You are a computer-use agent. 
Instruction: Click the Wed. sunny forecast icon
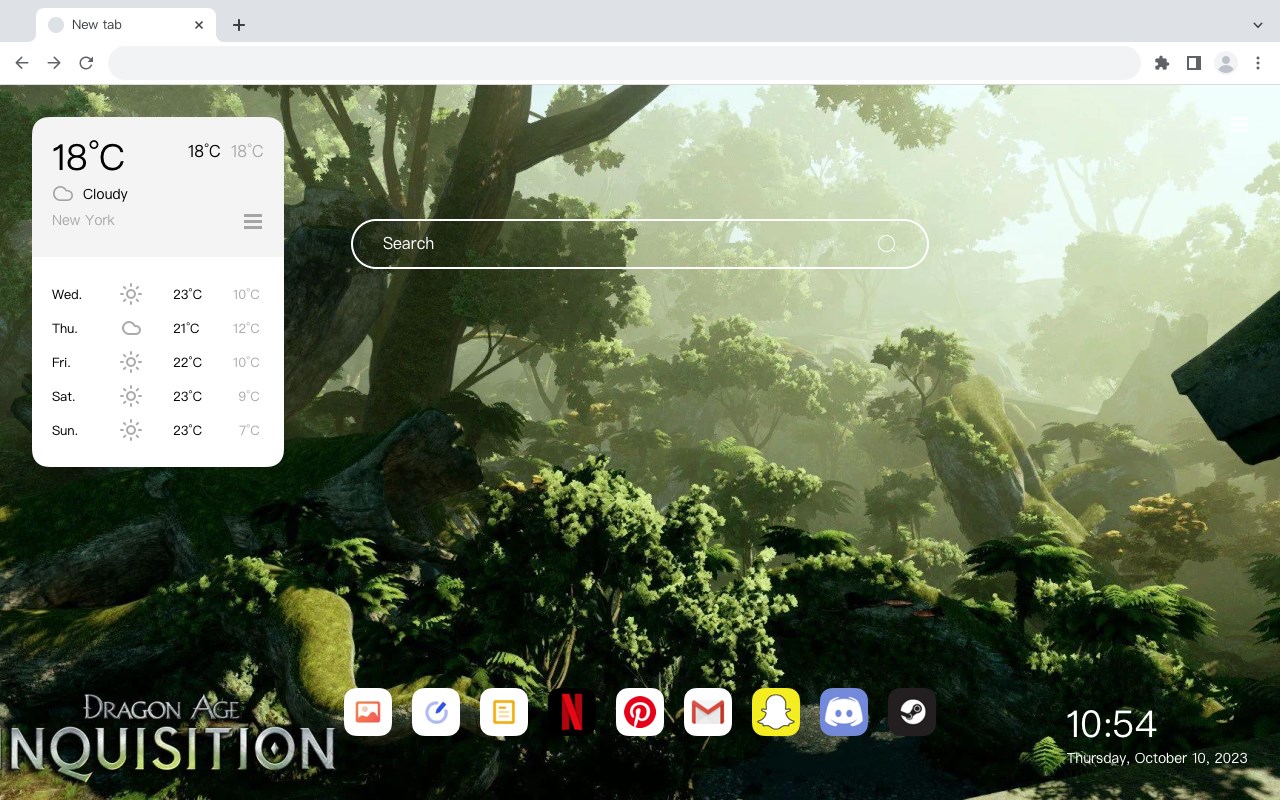[x=131, y=294]
